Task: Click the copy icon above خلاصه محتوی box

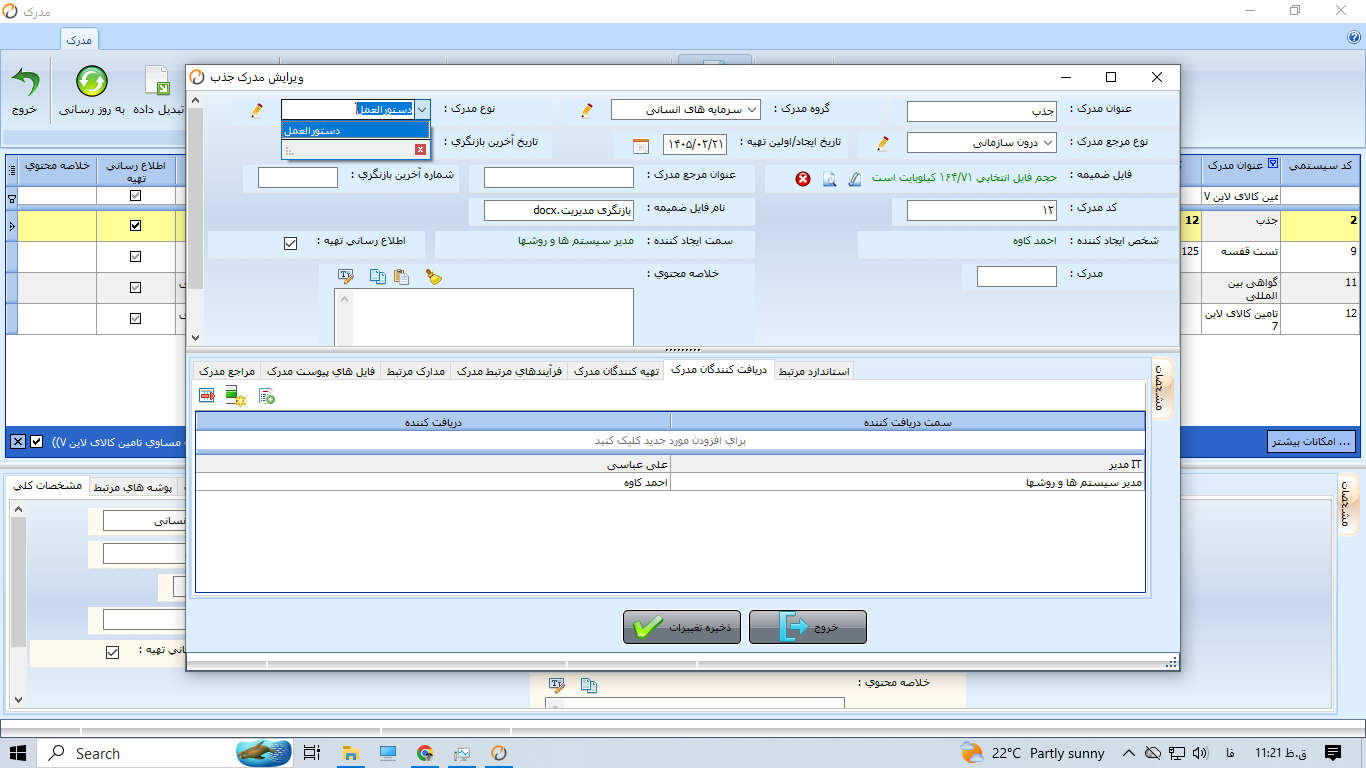Action: tap(377, 276)
